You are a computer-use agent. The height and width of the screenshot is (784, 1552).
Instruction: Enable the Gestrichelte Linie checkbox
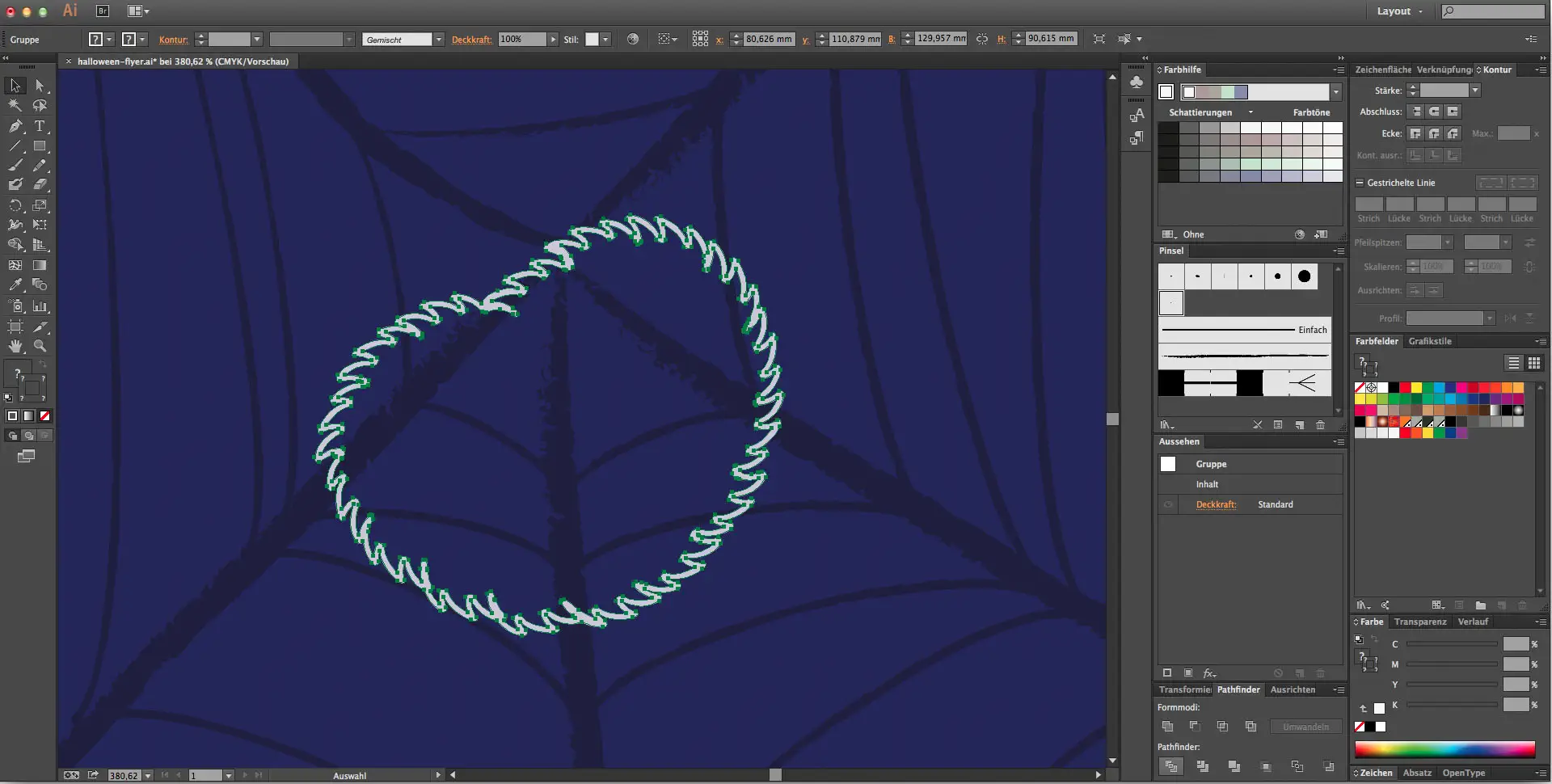[x=1360, y=183]
